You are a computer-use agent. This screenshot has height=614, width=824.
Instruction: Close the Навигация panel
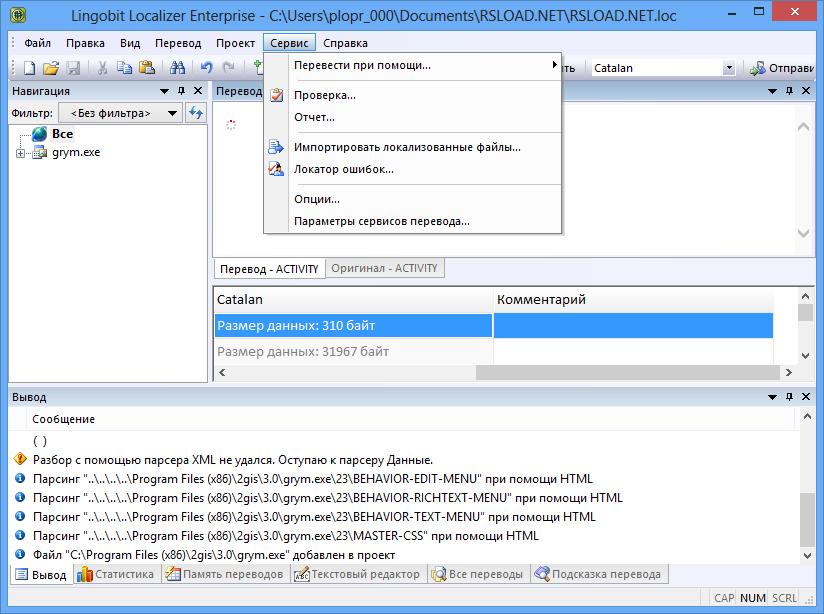(198, 91)
